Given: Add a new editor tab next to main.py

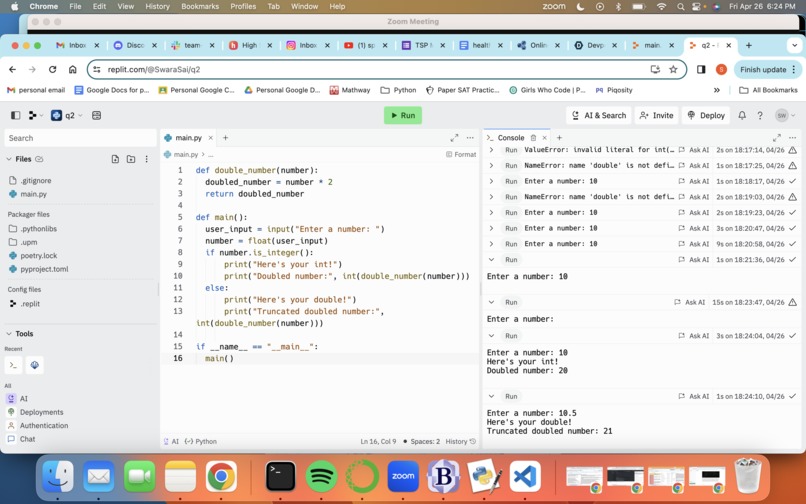Looking at the screenshot, I should (225, 138).
